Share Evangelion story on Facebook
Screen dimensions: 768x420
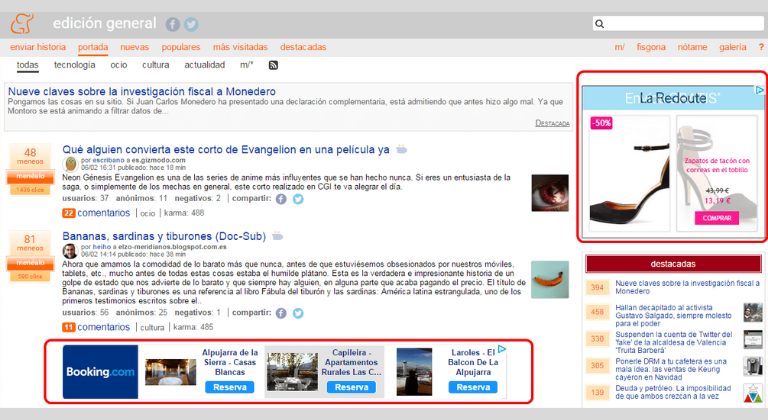[281, 199]
